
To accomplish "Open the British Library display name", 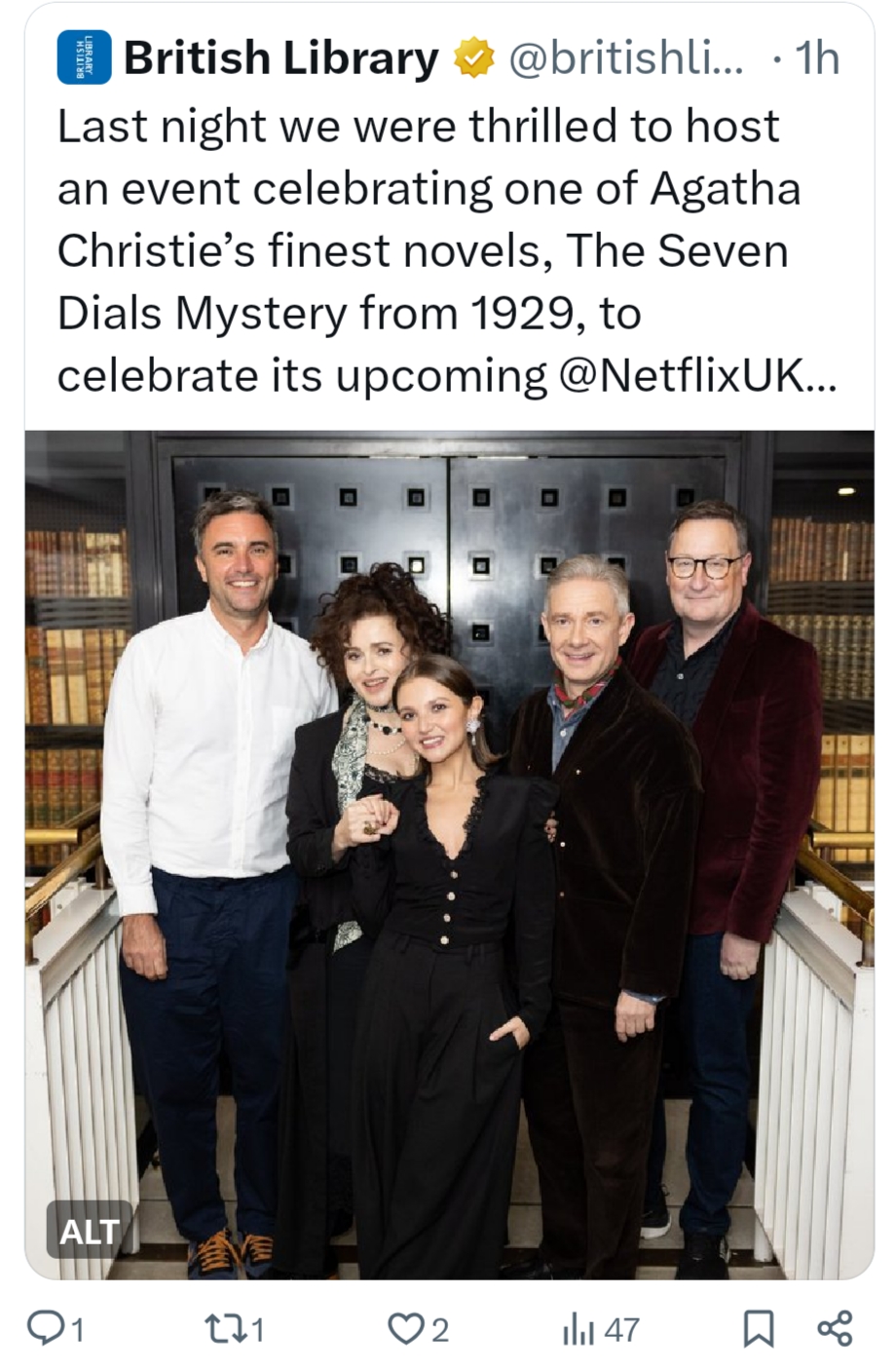I will (281, 57).
